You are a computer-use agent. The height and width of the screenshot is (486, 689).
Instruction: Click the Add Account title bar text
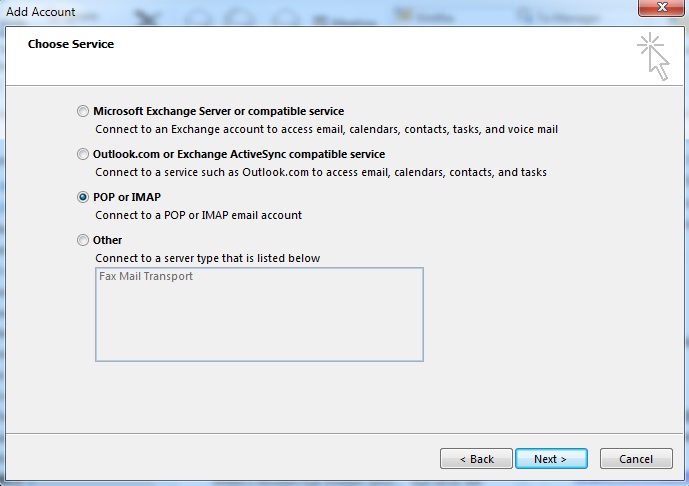point(40,11)
